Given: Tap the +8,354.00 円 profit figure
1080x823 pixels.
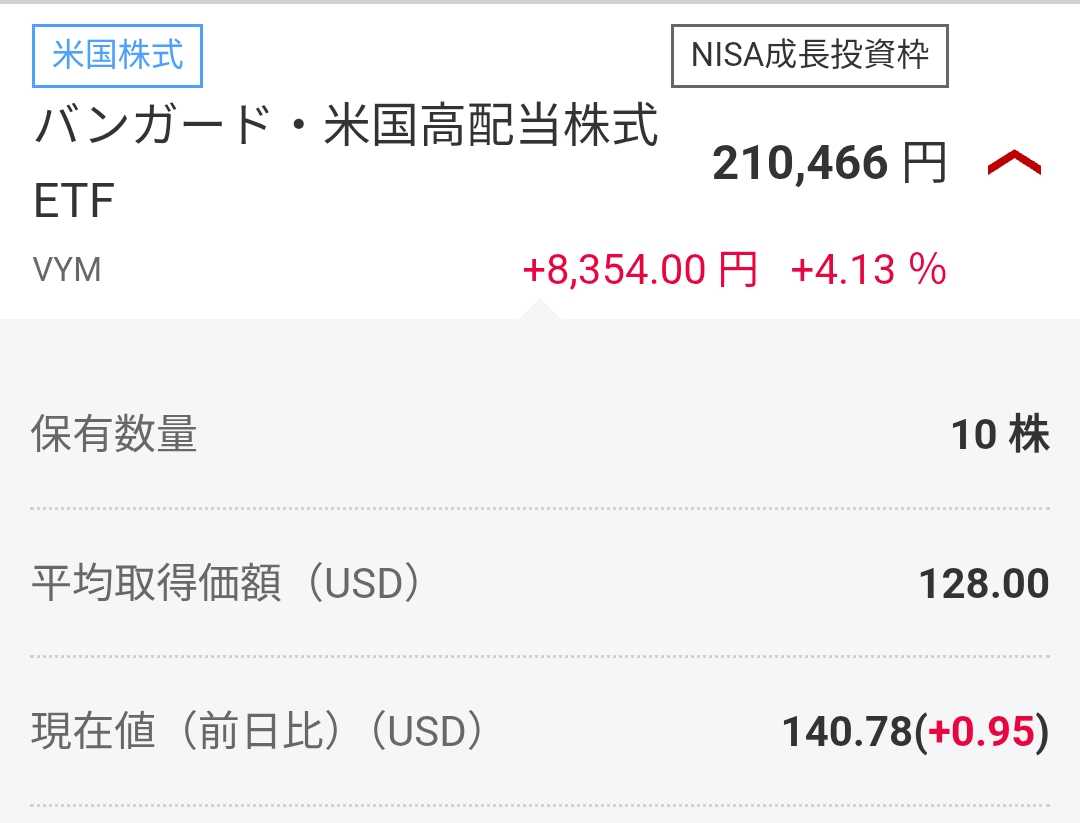Looking at the screenshot, I should point(639,270).
